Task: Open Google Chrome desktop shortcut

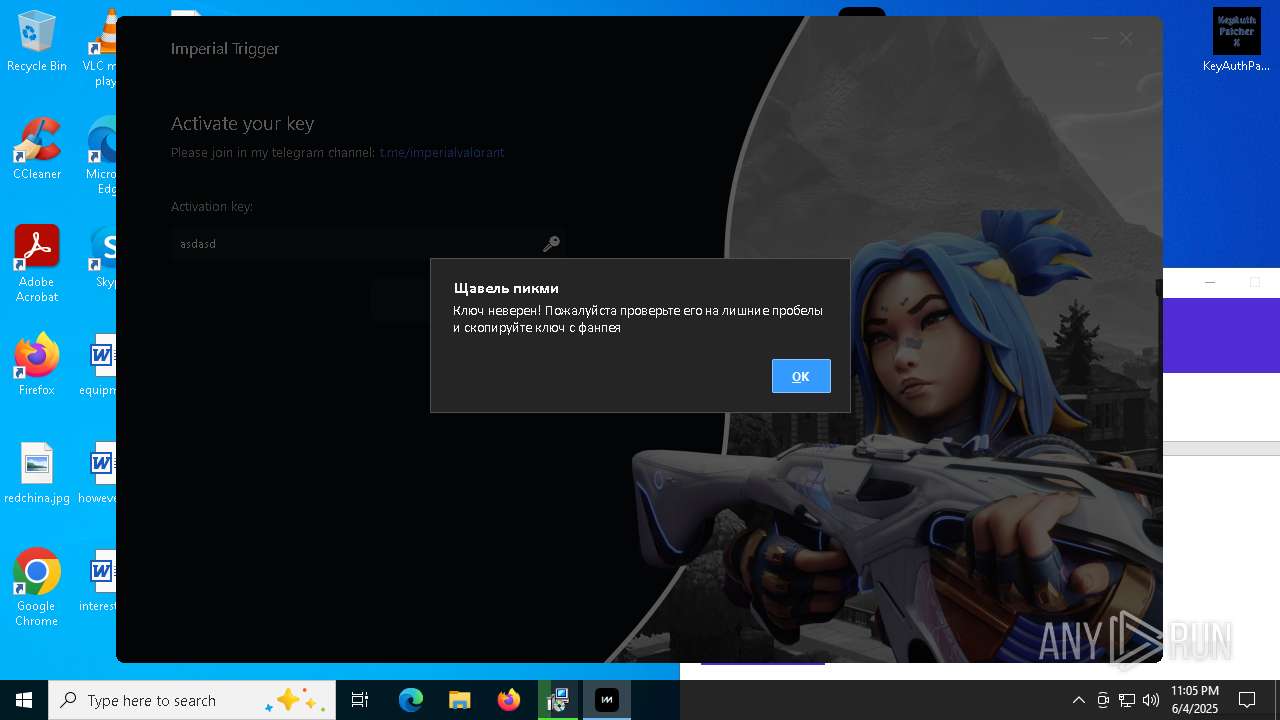Action: tap(37, 588)
